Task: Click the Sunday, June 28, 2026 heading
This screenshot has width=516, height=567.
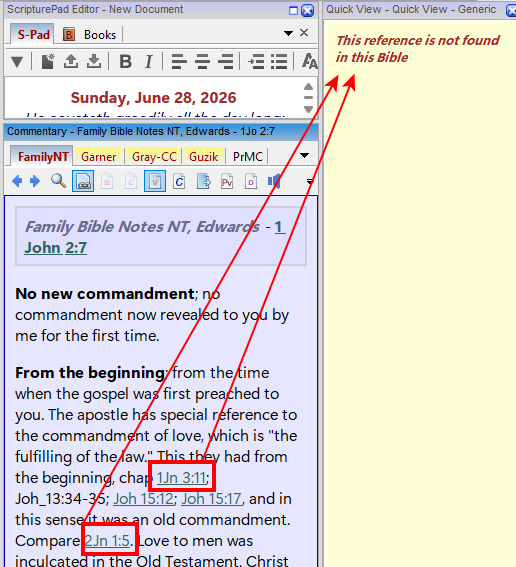Action: click(153, 98)
